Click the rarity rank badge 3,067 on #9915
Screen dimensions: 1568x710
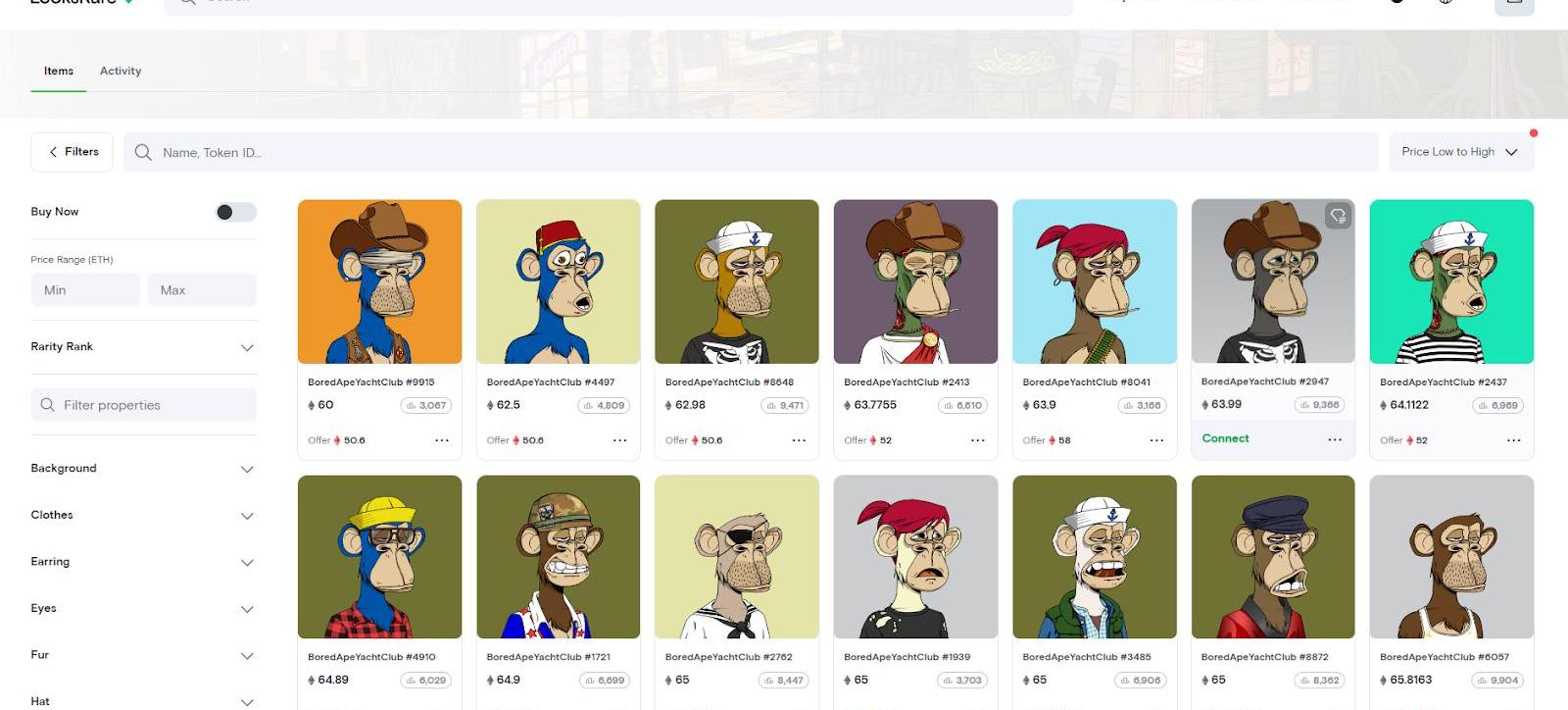click(x=425, y=405)
